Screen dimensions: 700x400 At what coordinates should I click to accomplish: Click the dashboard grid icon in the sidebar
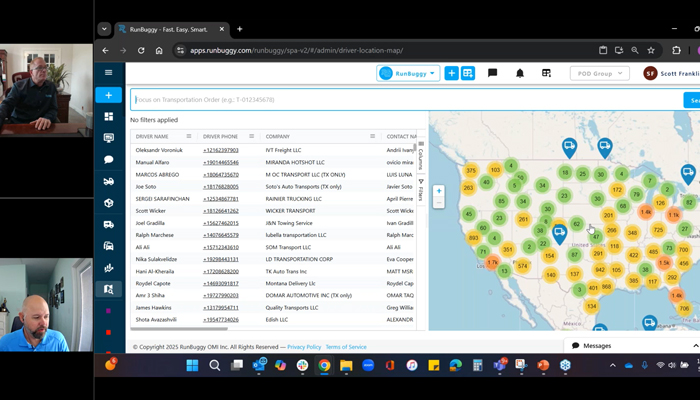(x=108, y=117)
